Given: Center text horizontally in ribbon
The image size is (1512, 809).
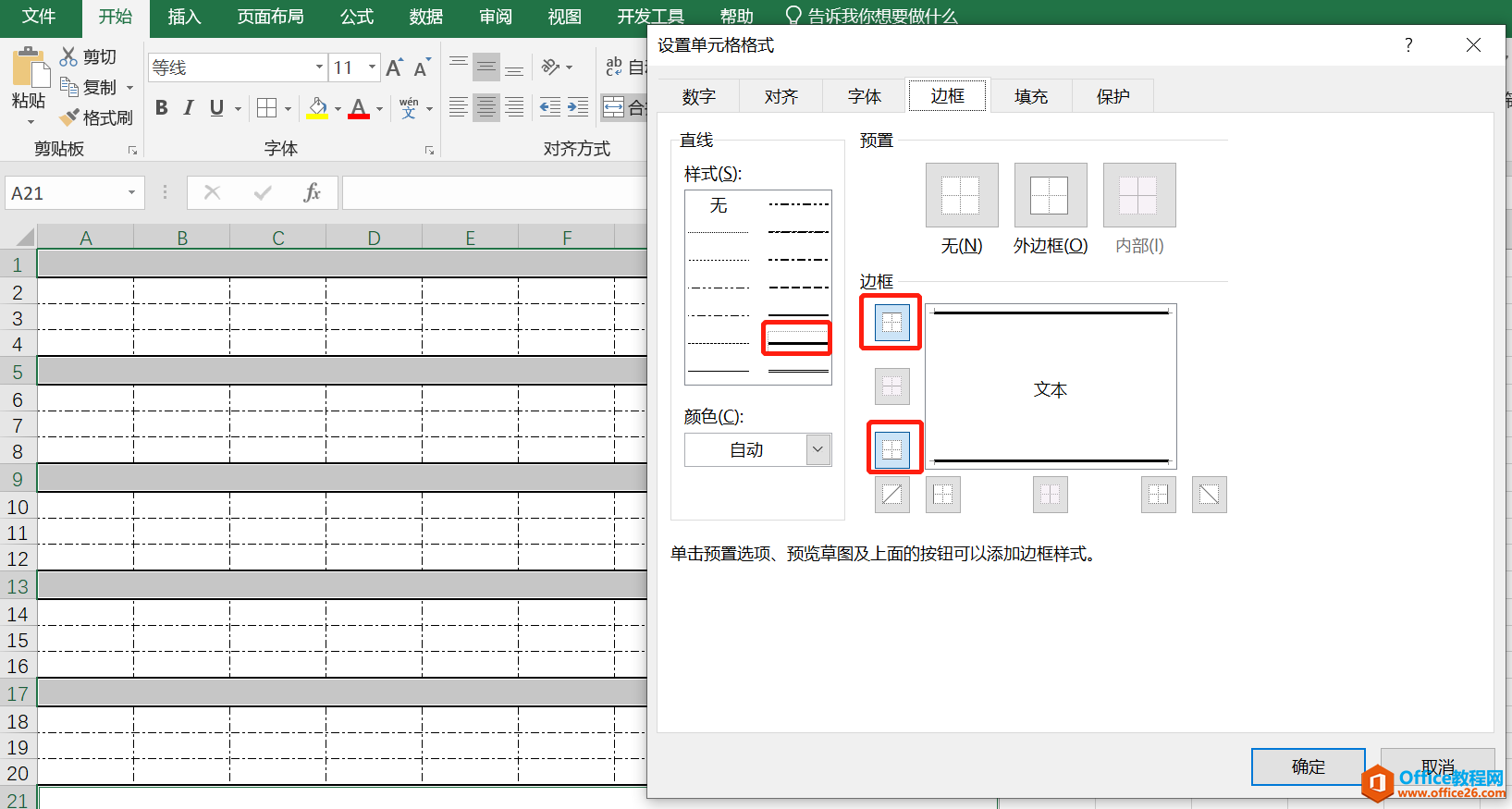Looking at the screenshot, I should pos(486,107).
